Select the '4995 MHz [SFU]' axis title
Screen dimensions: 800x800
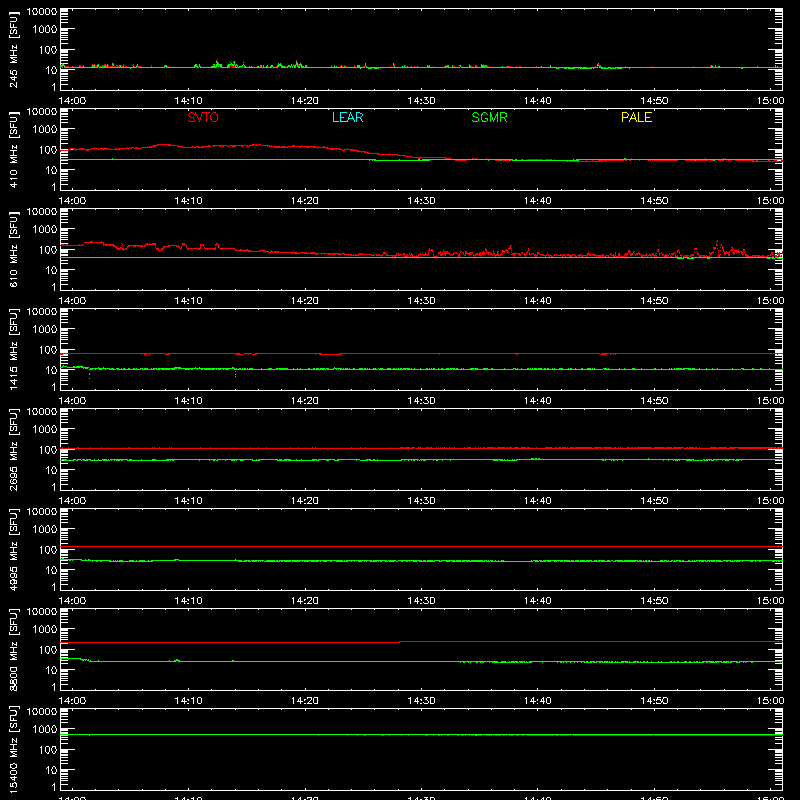[x=13, y=549]
